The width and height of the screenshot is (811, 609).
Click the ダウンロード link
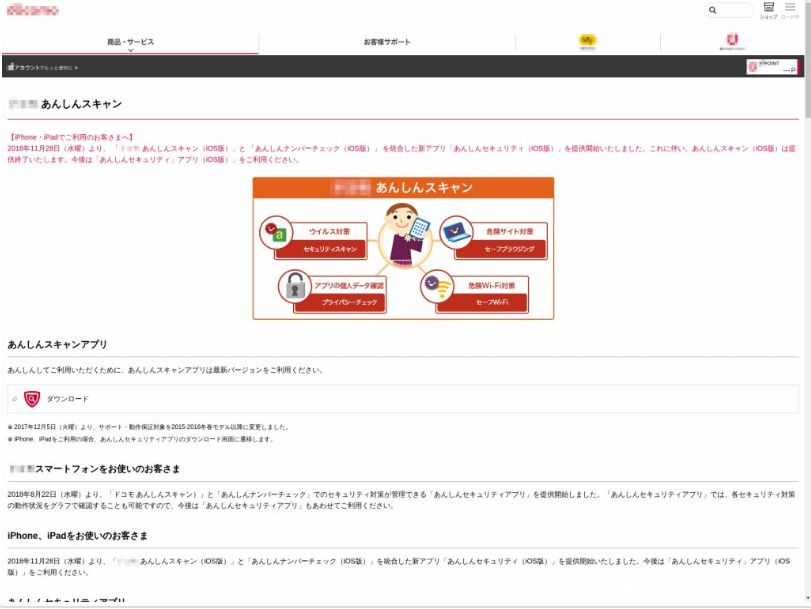68,399
